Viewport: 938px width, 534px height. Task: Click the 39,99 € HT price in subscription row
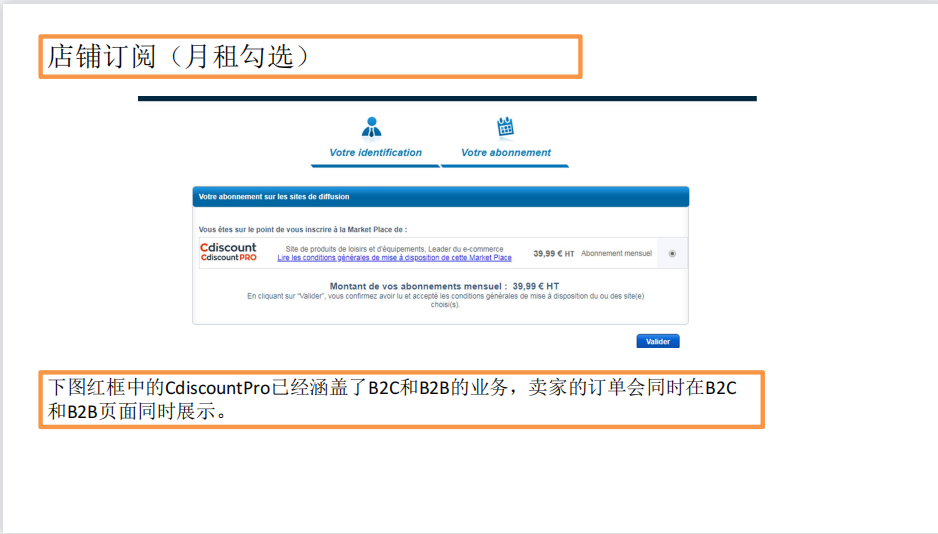[553, 254]
